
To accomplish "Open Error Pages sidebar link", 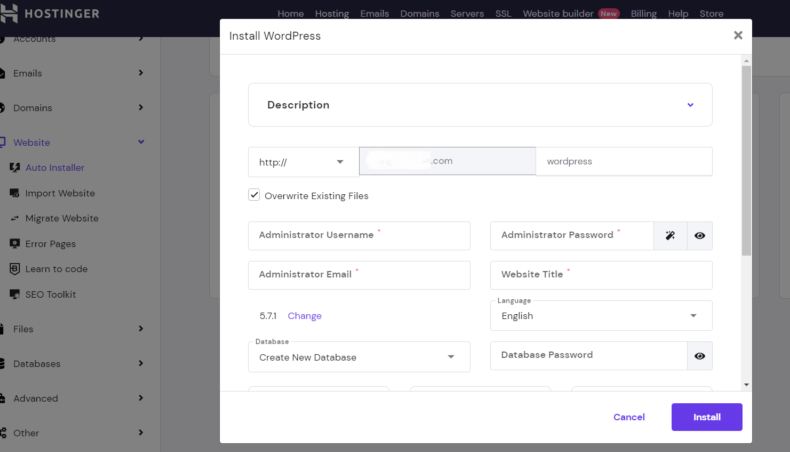I will [50, 243].
